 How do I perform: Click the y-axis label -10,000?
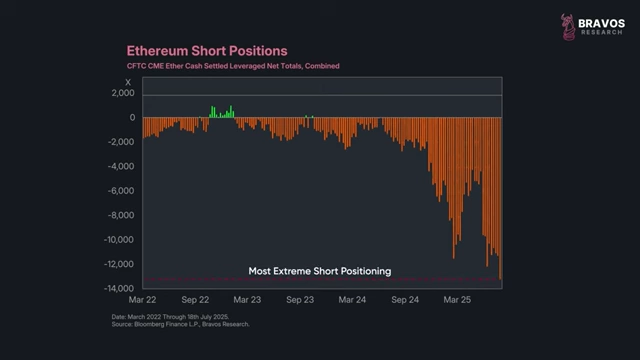[x=119, y=240]
